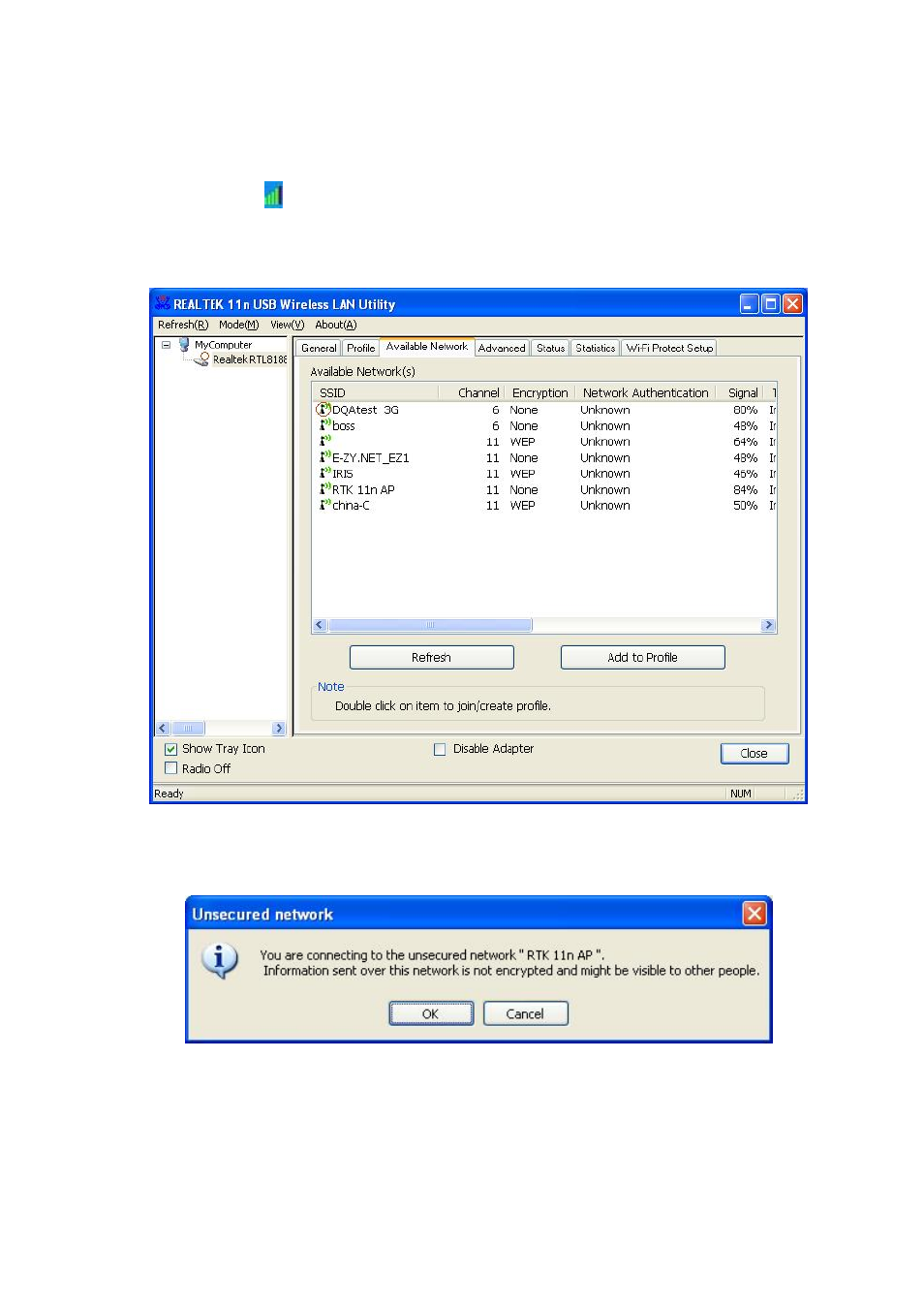The height and width of the screenshot is (1308, 924).
Task: Minimize the Realtek utility window
Action: [750, 303]
